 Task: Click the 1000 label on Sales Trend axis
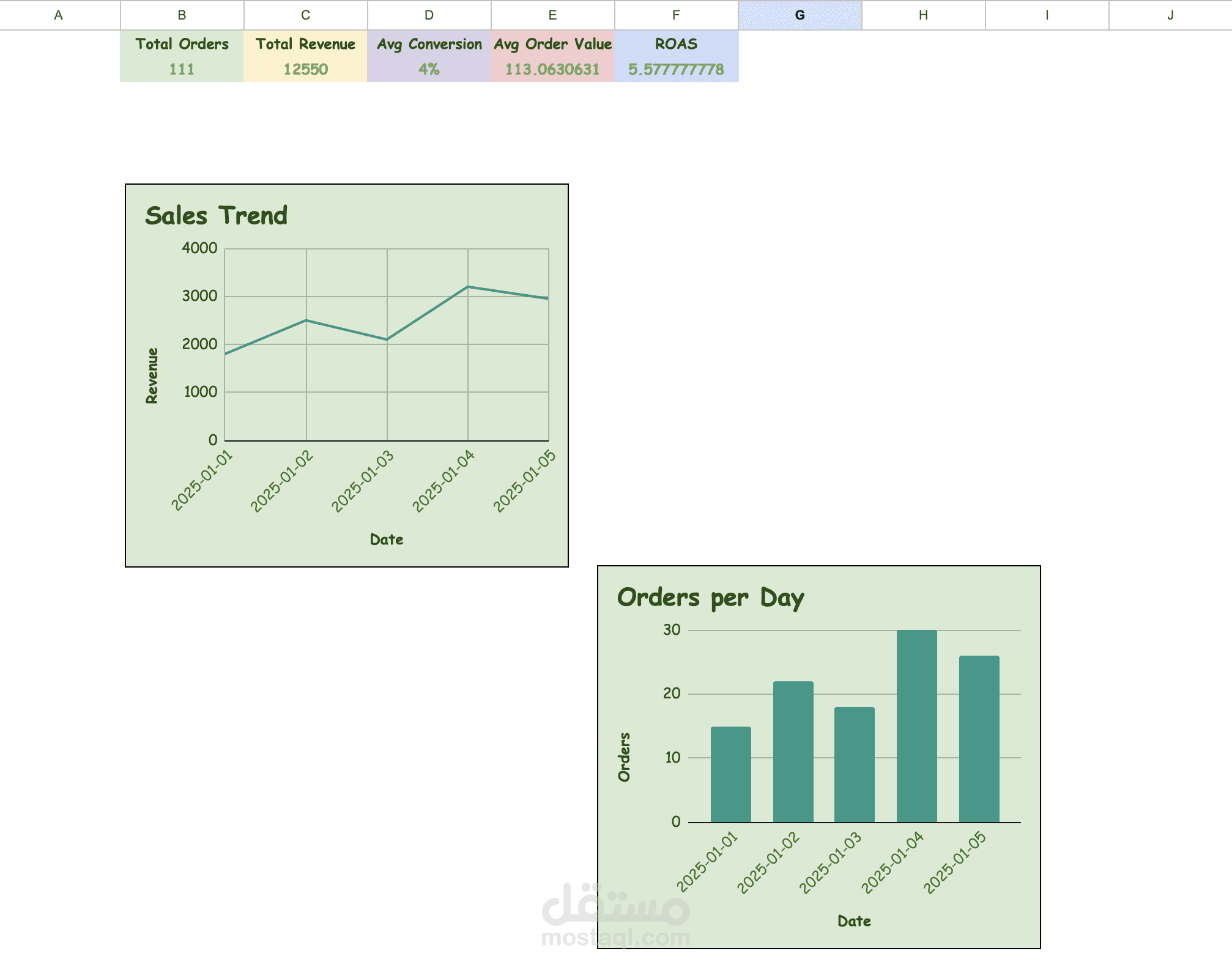201,392
